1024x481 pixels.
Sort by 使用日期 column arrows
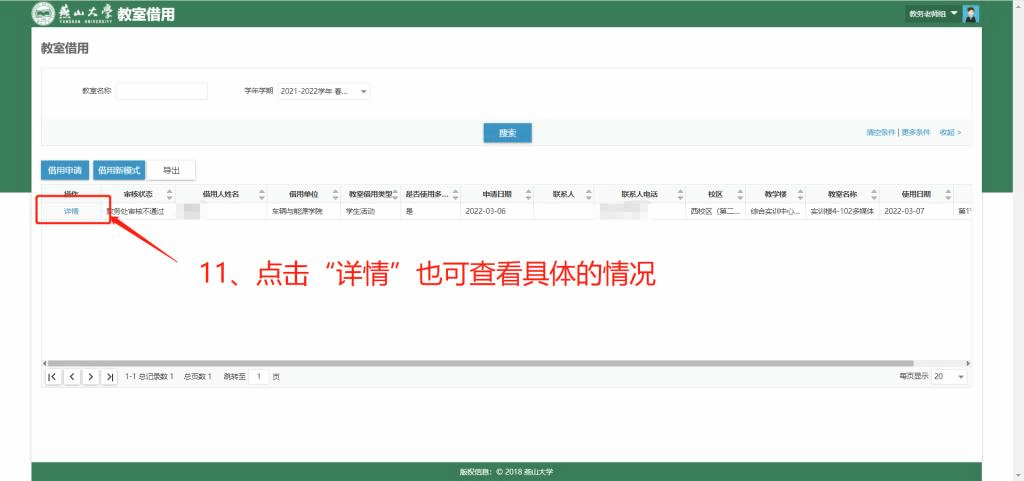(x=946, y=194)
